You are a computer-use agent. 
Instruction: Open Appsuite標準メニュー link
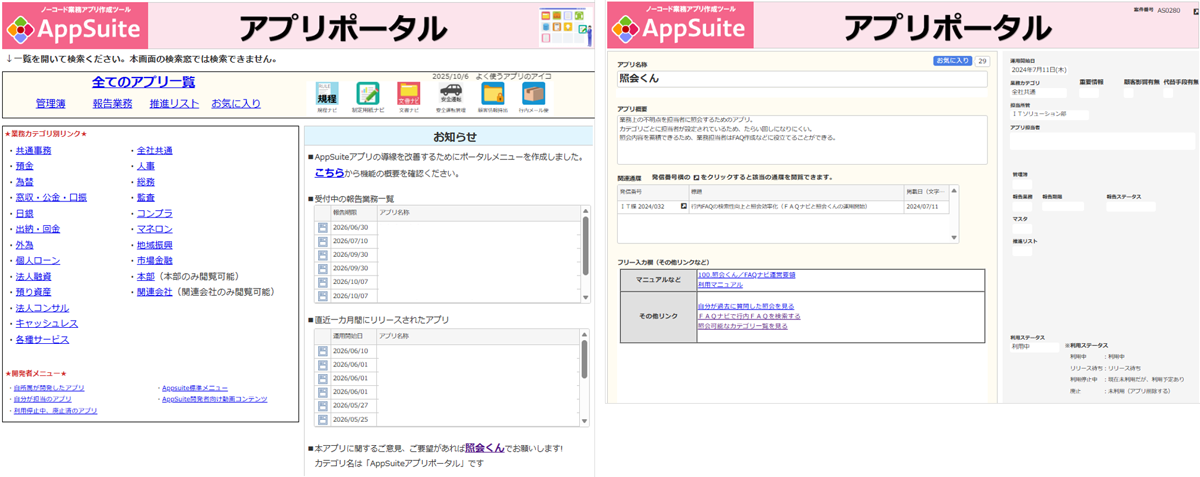point(194,387)
